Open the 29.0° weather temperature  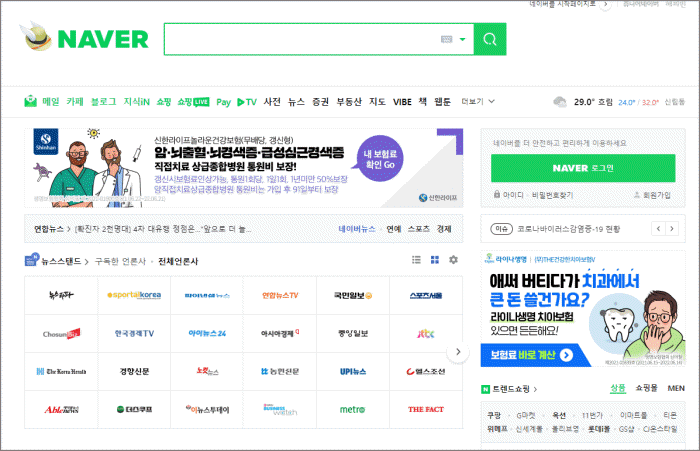[x=584, y=102]
